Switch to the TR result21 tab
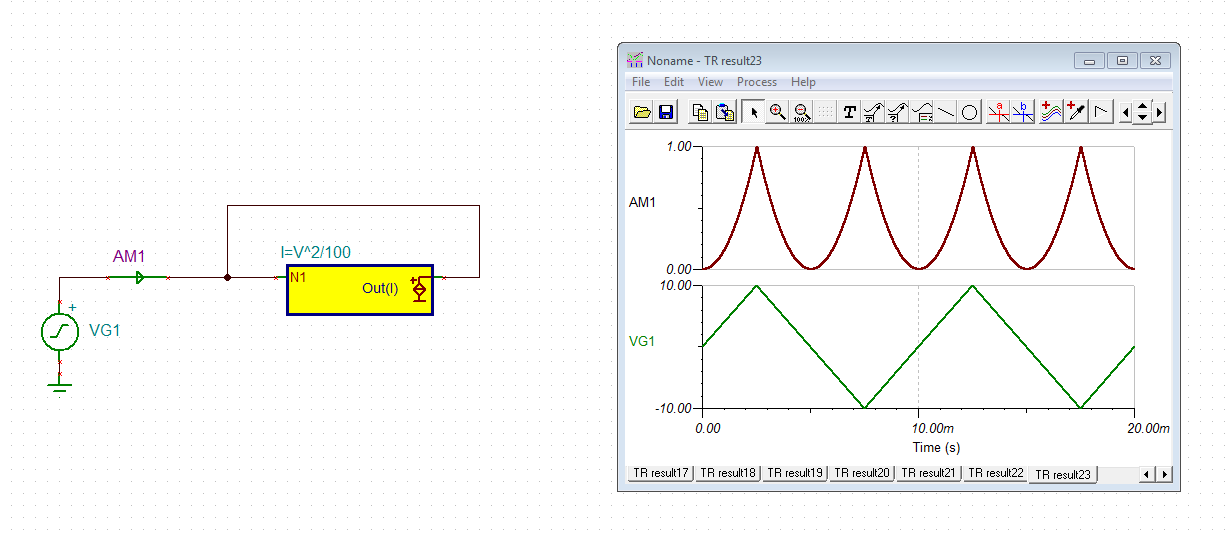Screen dimensions: 1231x534 tap(929, 473)
